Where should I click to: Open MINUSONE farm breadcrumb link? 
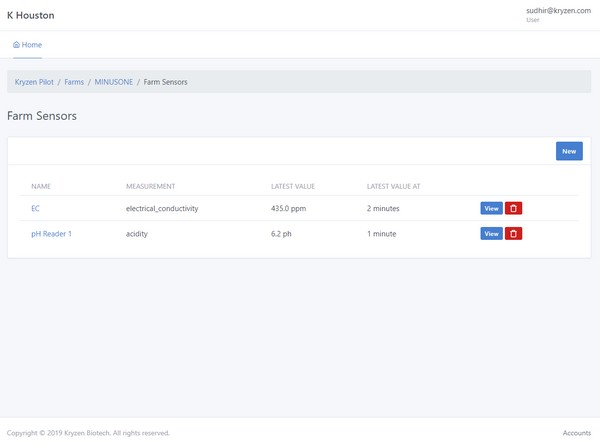point(115,82)
